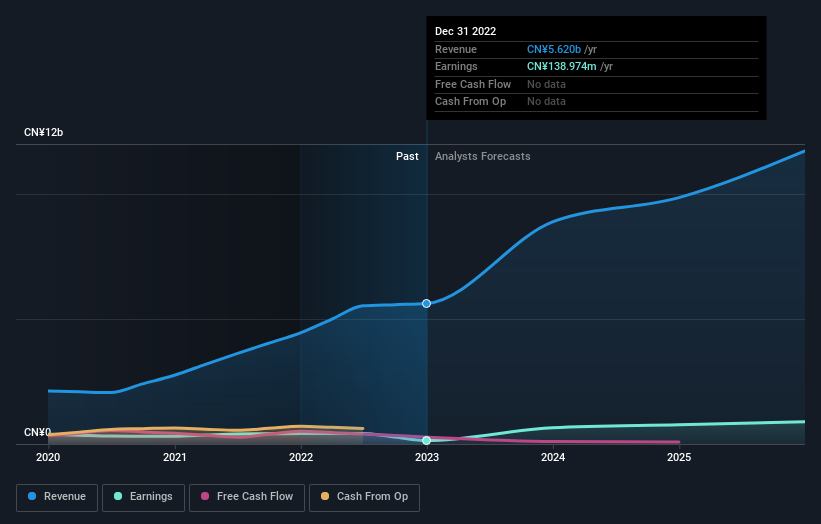Click the Analysts Forecasts label

point(483,157)
